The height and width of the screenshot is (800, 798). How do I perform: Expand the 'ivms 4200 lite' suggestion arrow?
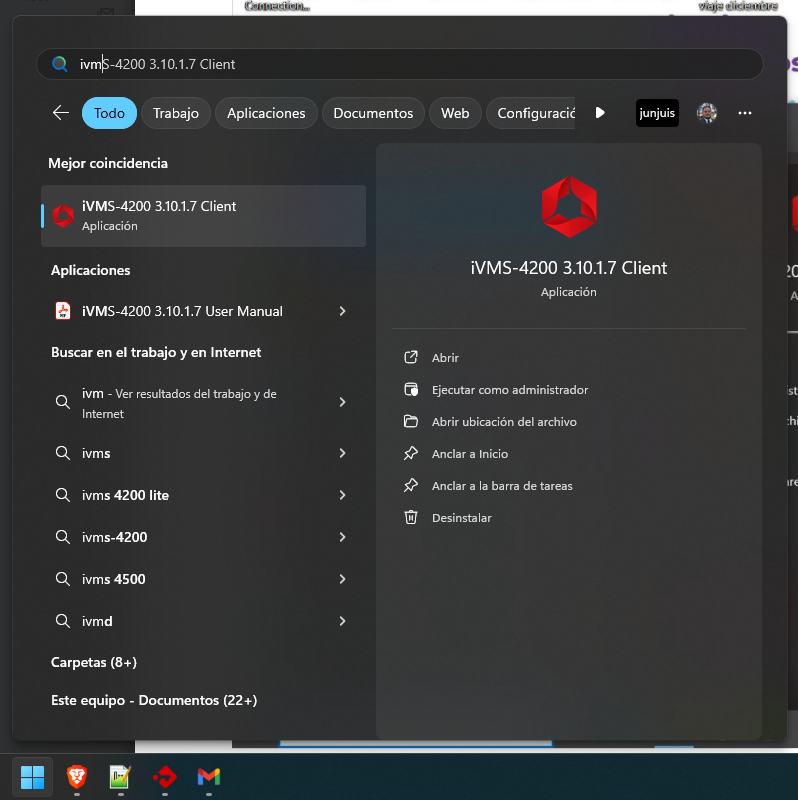[x=342, y=495]
